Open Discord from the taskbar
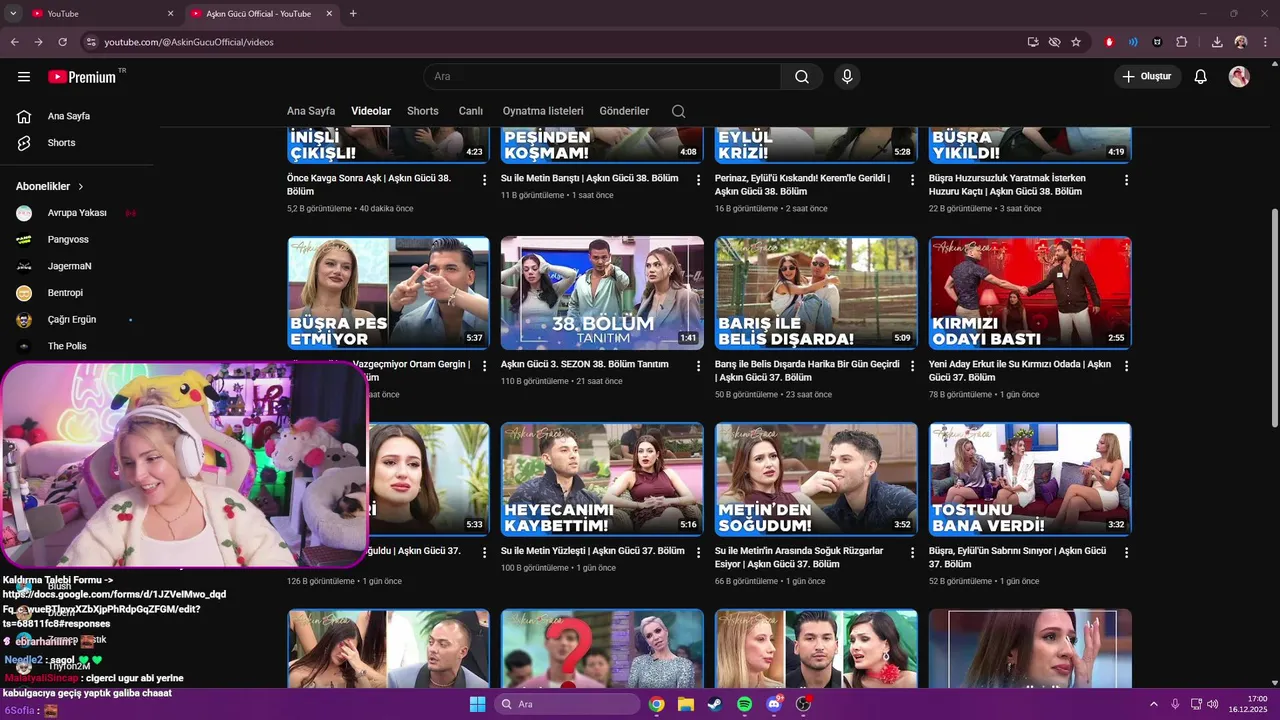The height and width of the screenshot is (720, 1280). click(x=774, y=704)
